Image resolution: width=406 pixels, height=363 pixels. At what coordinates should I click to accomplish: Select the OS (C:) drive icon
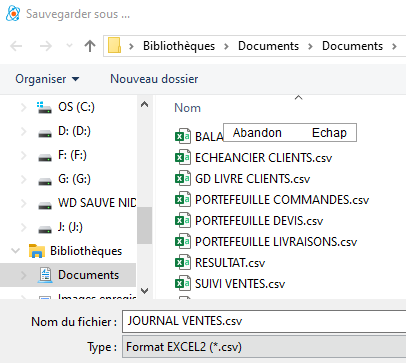(44, 107)
